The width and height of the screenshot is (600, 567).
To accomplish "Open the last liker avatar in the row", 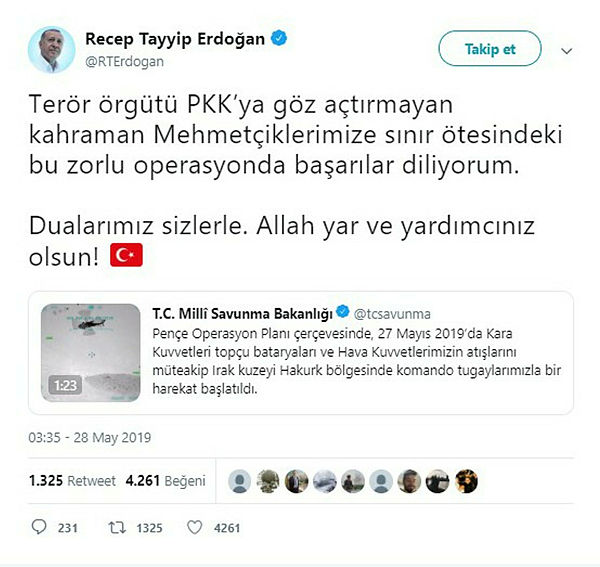I will 466,481.
